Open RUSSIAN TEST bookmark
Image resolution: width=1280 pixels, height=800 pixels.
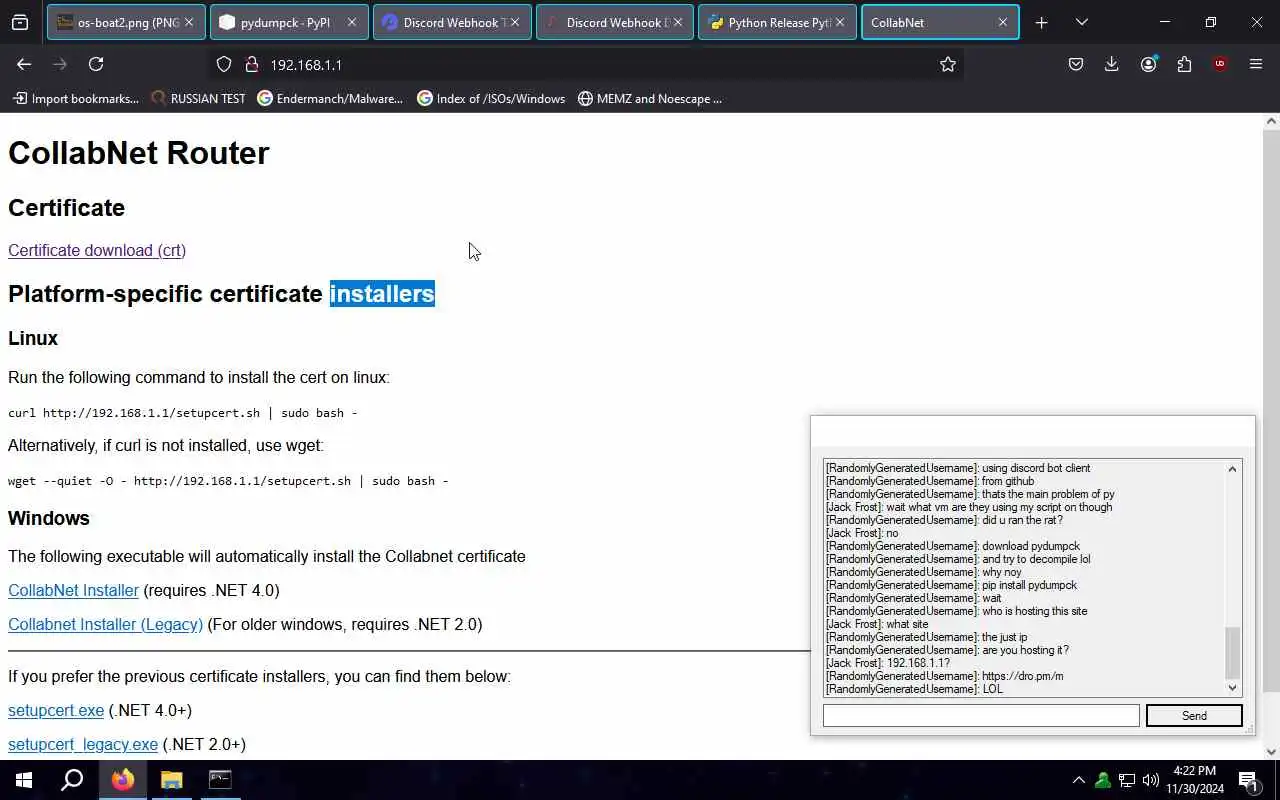pos(198,98)
